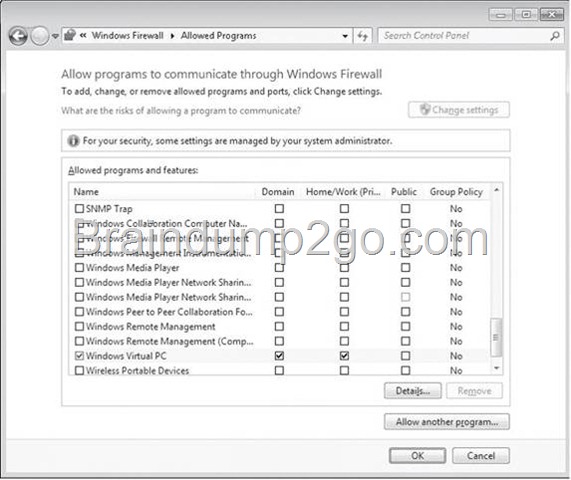Open the risks of allowing a program link
The width and height of the screenshot is (571, 480).
(x=181, y=110)
